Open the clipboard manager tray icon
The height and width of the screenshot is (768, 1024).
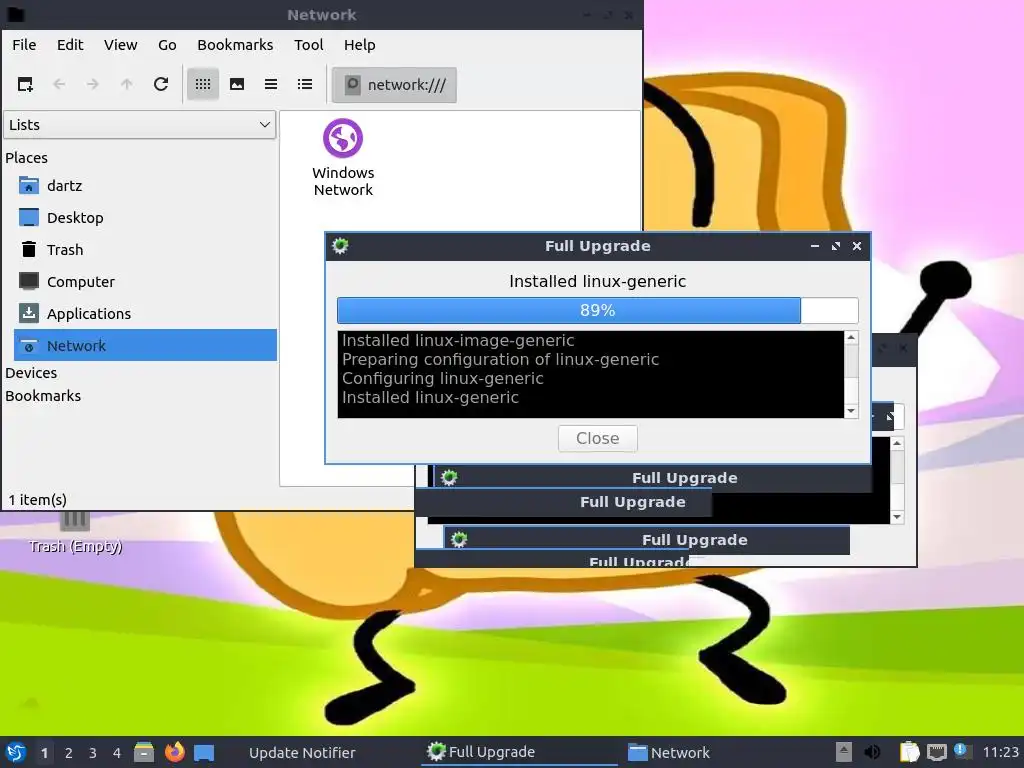[x=909, y=752]
